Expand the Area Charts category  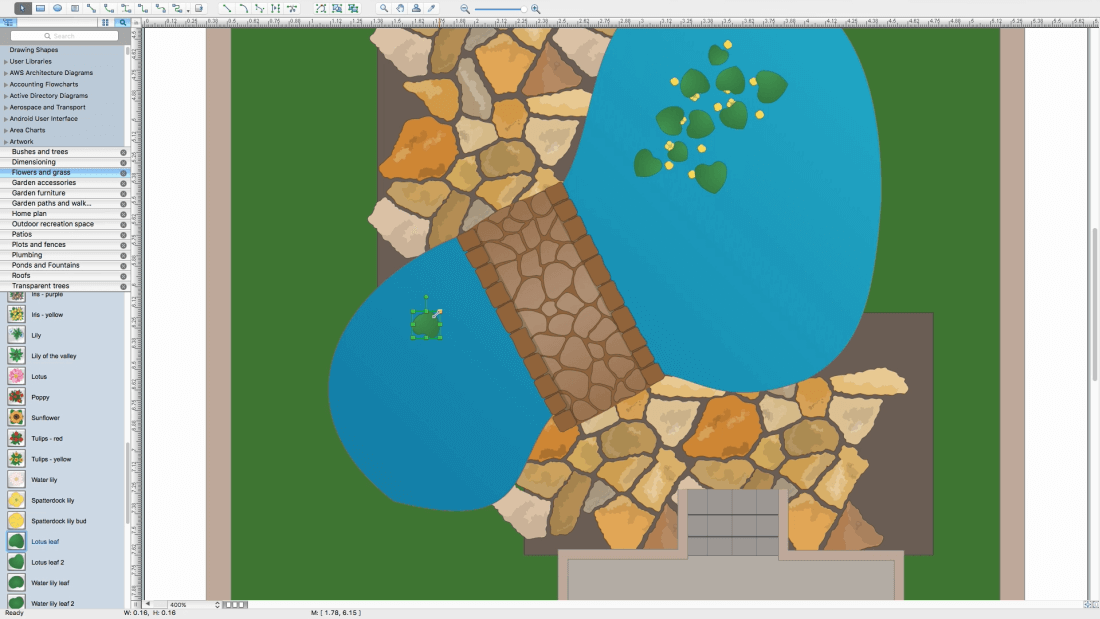pos(6,131)
